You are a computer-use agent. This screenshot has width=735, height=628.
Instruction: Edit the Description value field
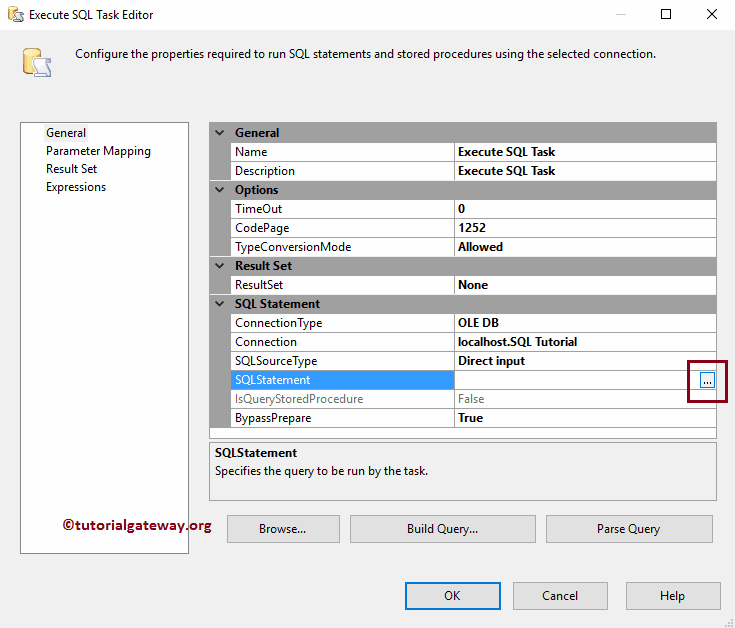(x=585, y=171)
